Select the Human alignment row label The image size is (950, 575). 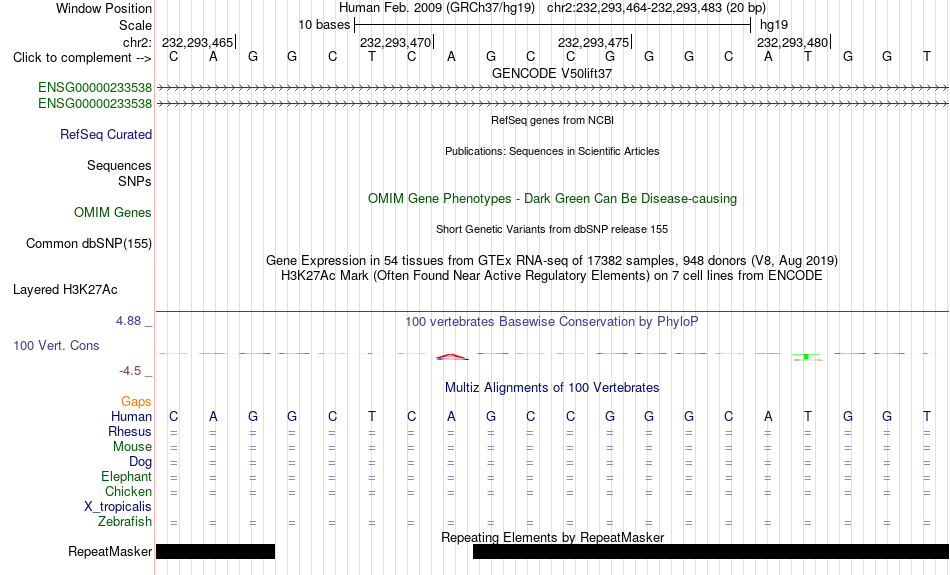click(131, 416)
